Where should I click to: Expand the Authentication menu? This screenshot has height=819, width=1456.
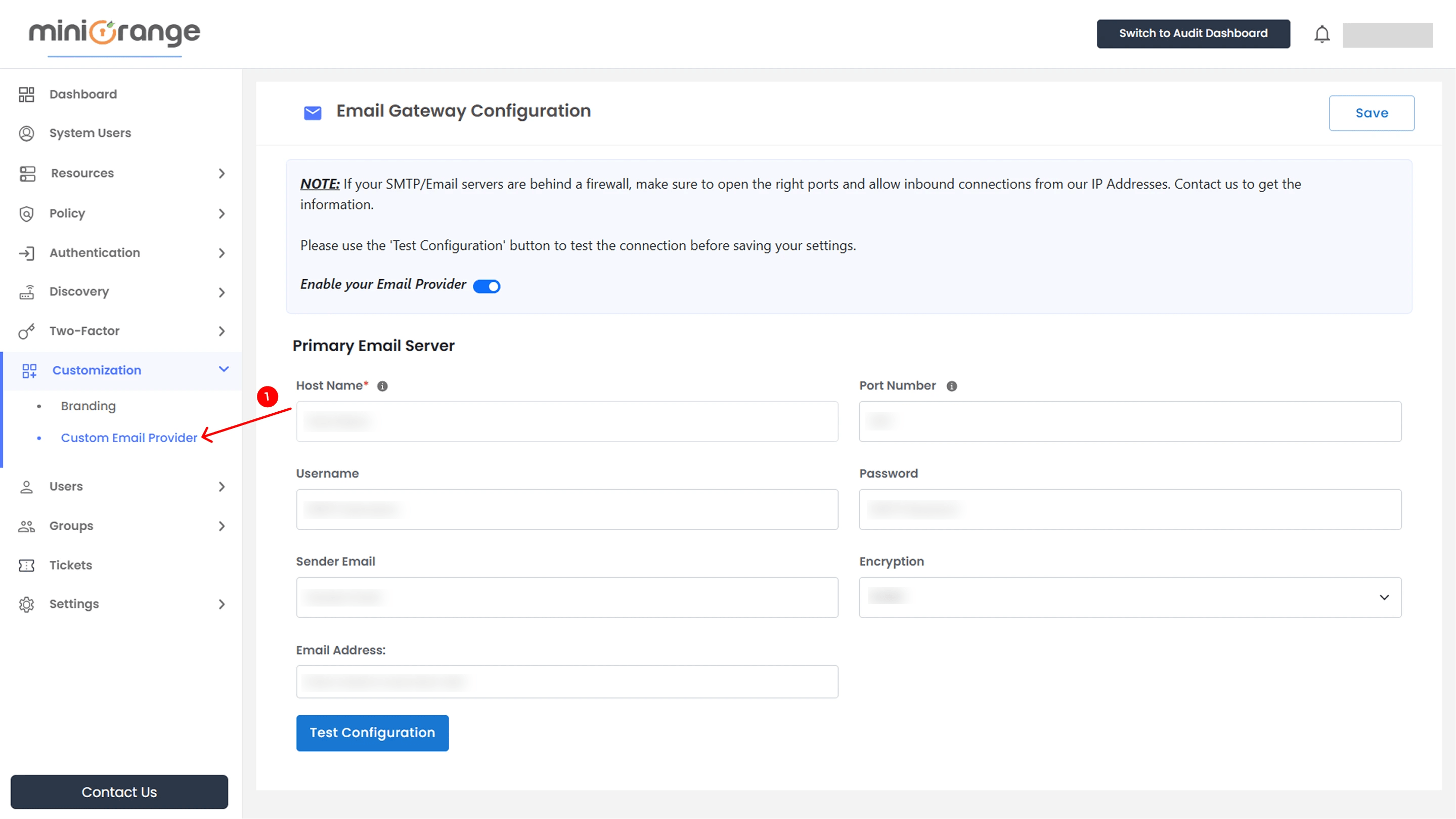95,252
